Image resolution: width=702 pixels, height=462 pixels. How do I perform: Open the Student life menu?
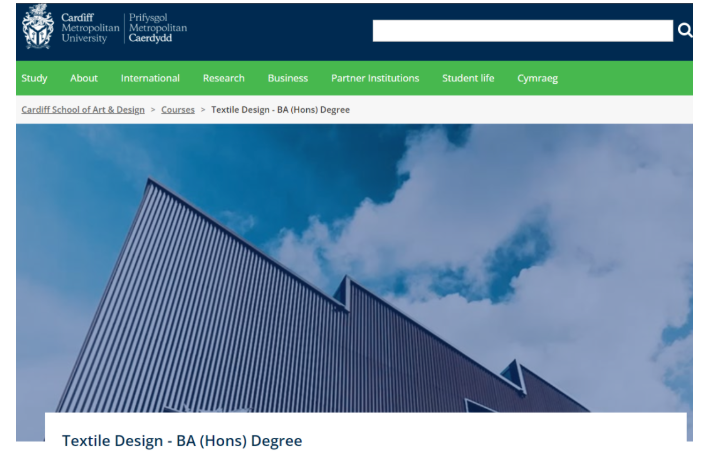[x=468, y=78]
